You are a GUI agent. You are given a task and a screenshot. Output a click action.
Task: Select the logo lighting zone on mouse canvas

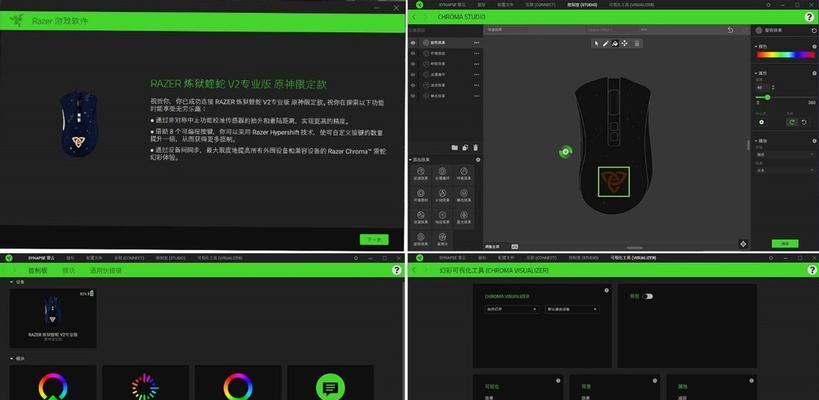point(614,182)
